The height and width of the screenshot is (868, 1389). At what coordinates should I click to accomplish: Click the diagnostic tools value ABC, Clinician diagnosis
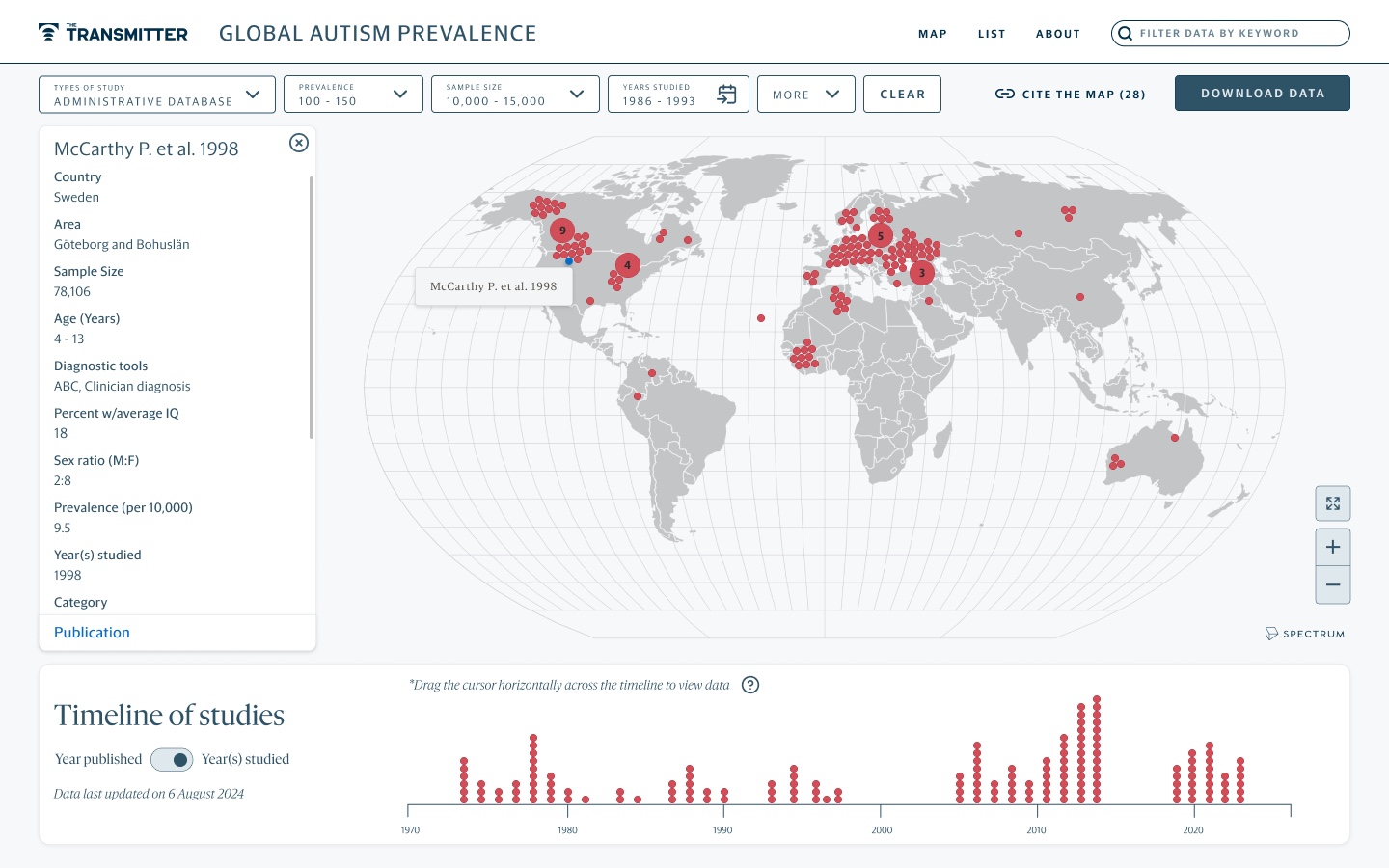click(x=123, y=387)
